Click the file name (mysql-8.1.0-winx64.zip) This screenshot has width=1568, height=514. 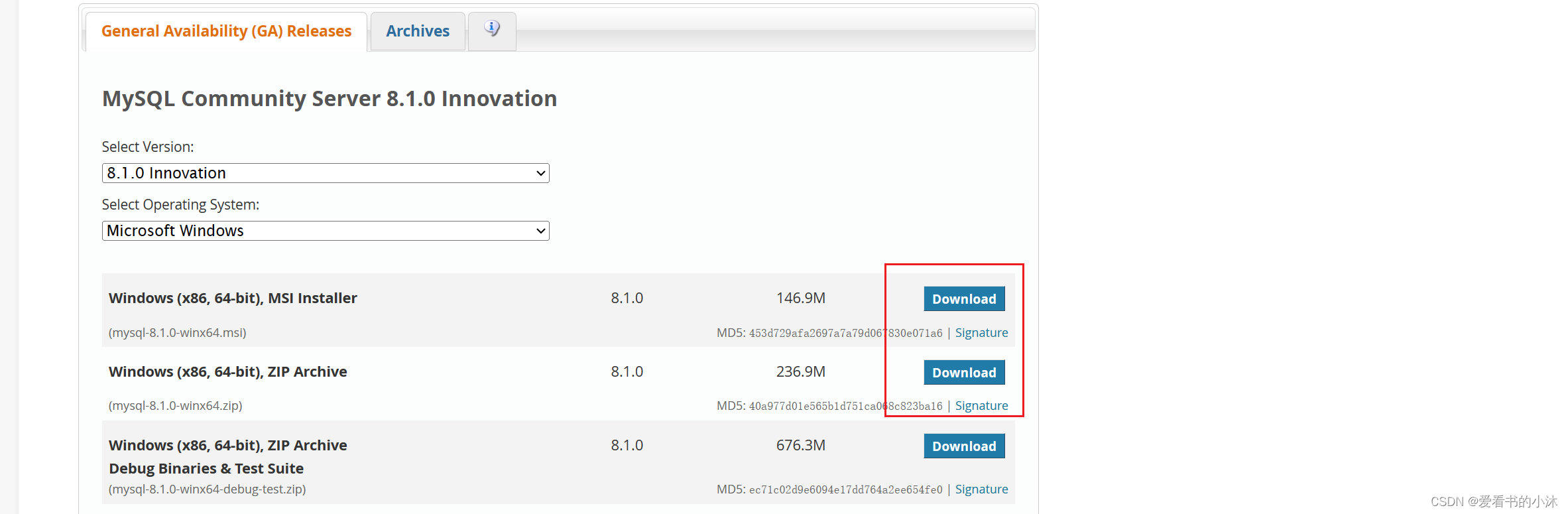click(x=176, y=405)
